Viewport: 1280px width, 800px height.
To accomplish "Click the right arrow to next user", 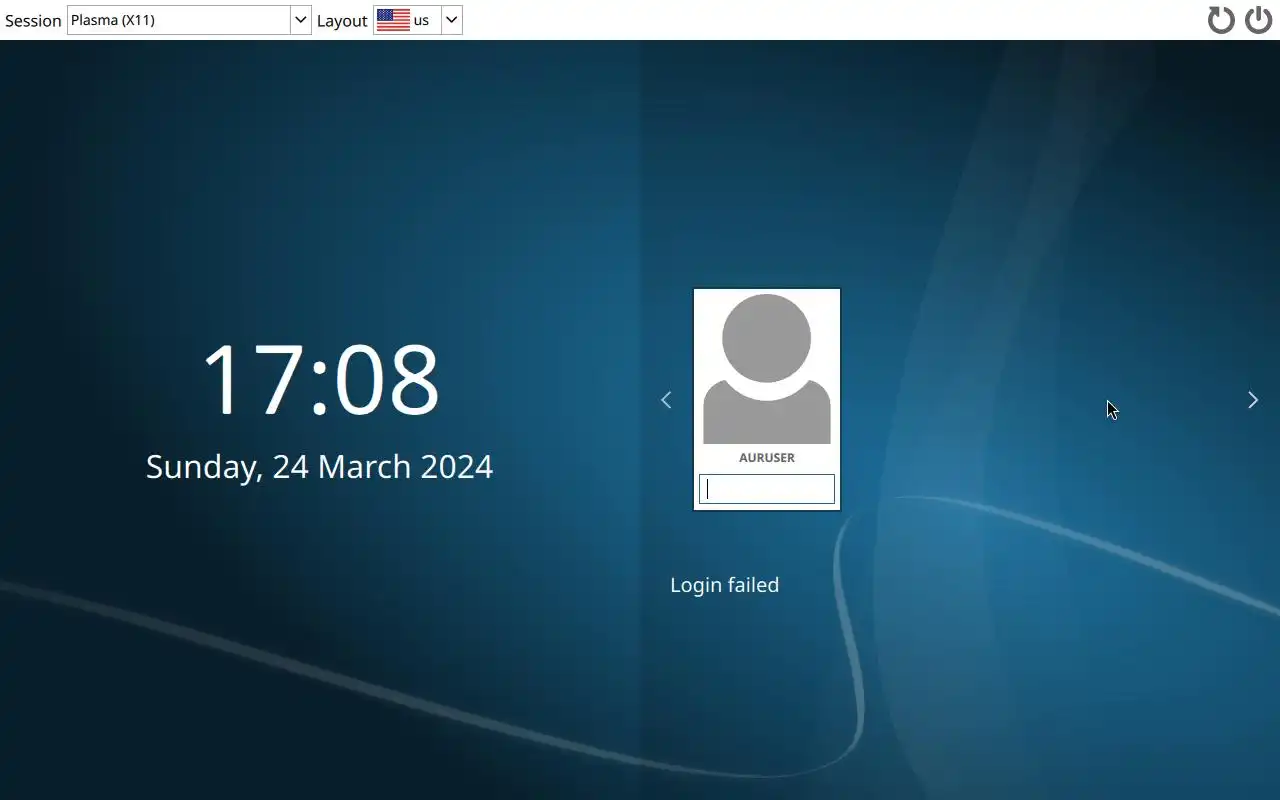I will [x=1253, y=400].
